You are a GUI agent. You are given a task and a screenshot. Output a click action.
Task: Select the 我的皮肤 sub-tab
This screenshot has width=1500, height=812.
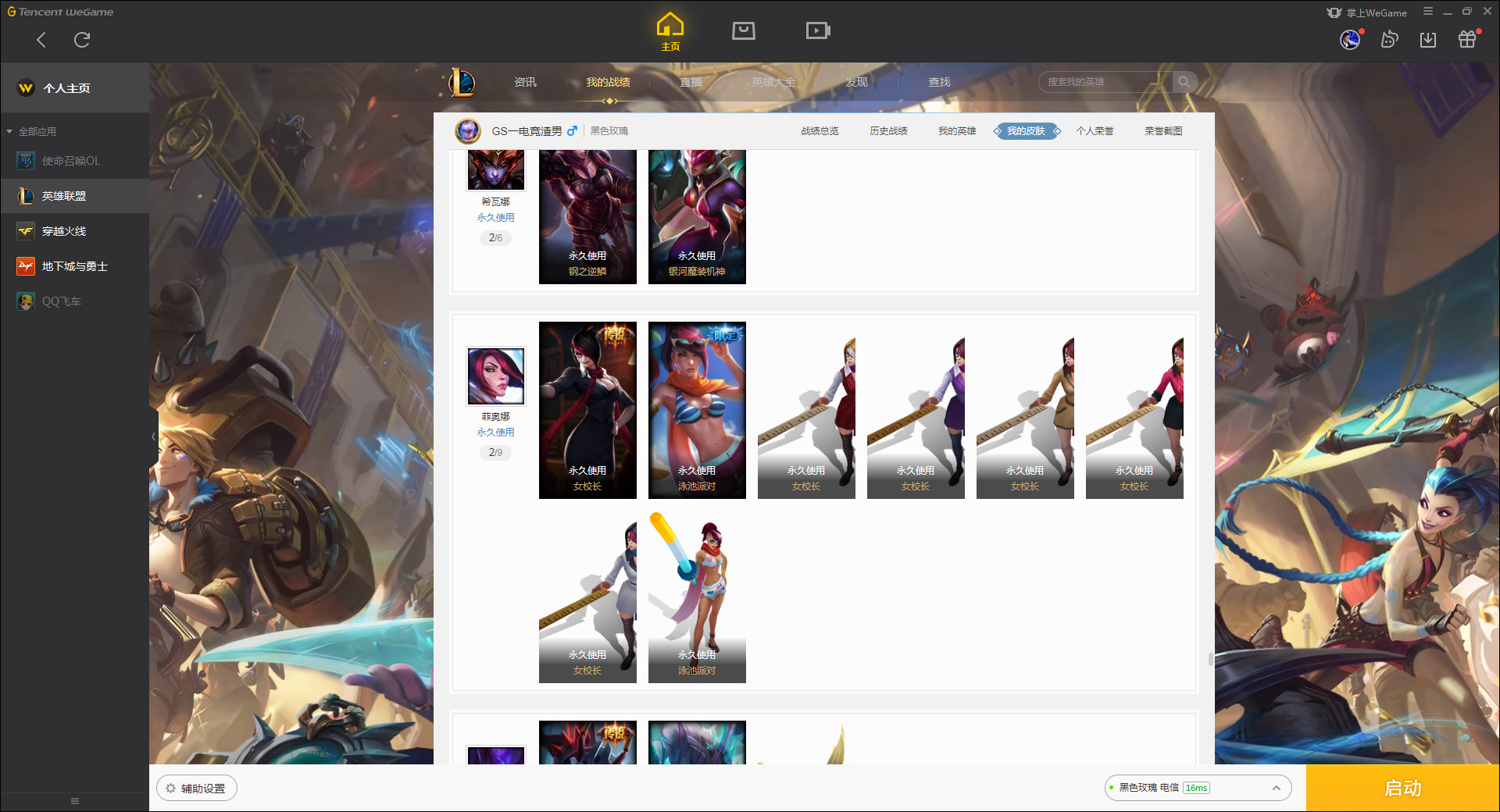(1027, 131)
